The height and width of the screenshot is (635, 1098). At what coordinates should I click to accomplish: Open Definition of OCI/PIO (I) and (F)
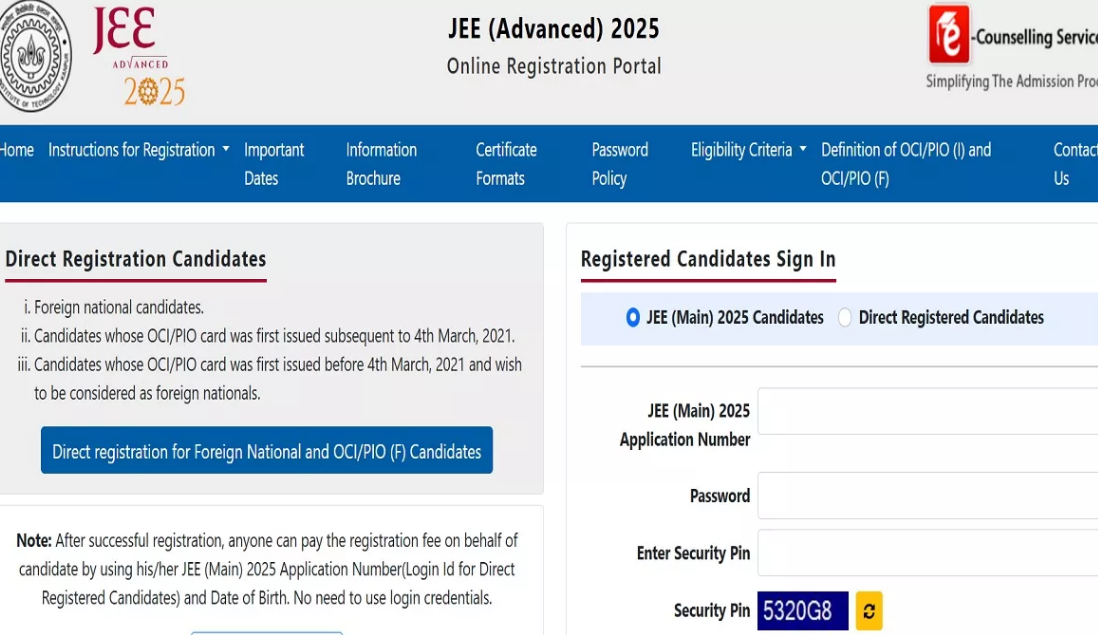pyautogui.click(x=905, y=164)
